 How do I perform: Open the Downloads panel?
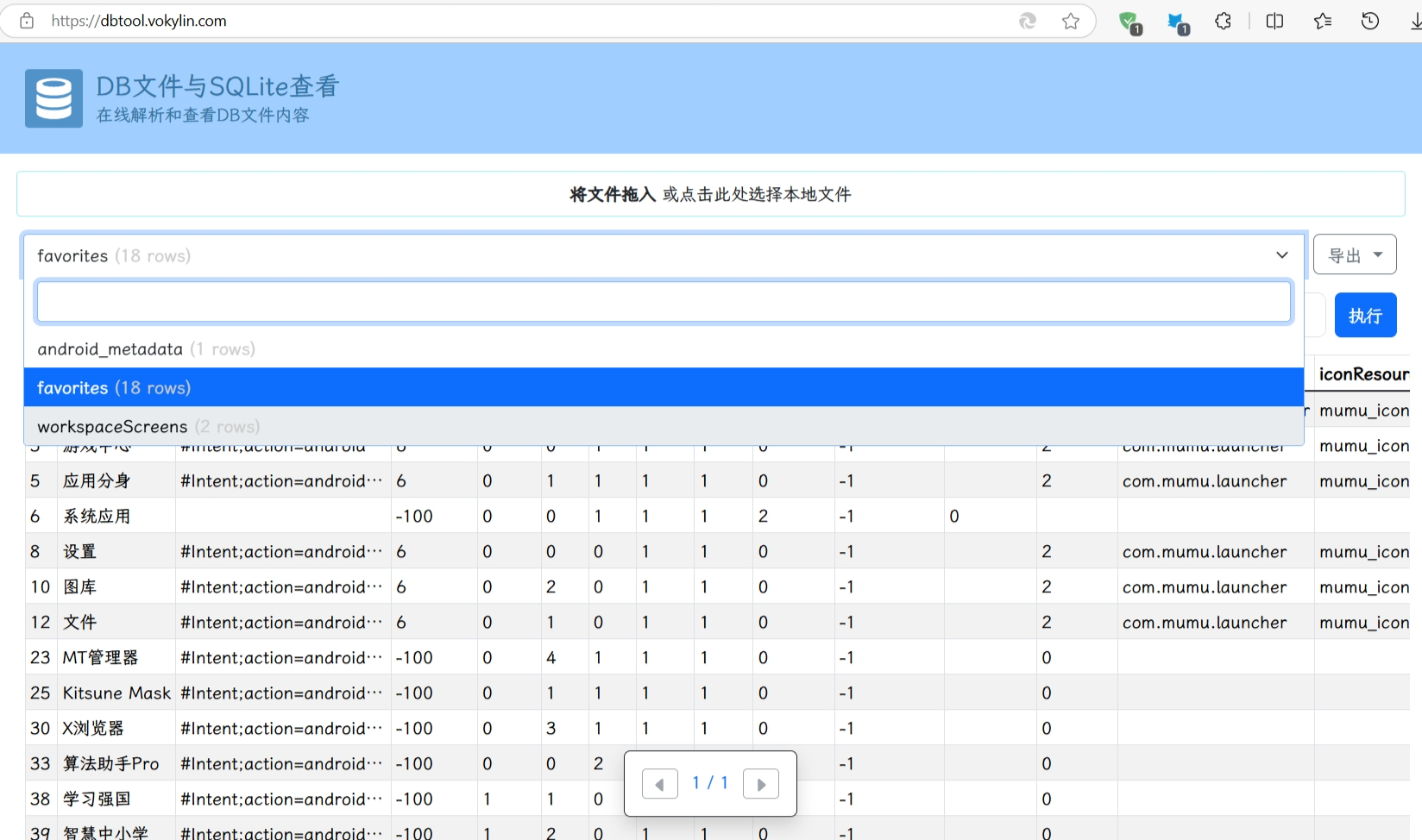[1415, 21]
